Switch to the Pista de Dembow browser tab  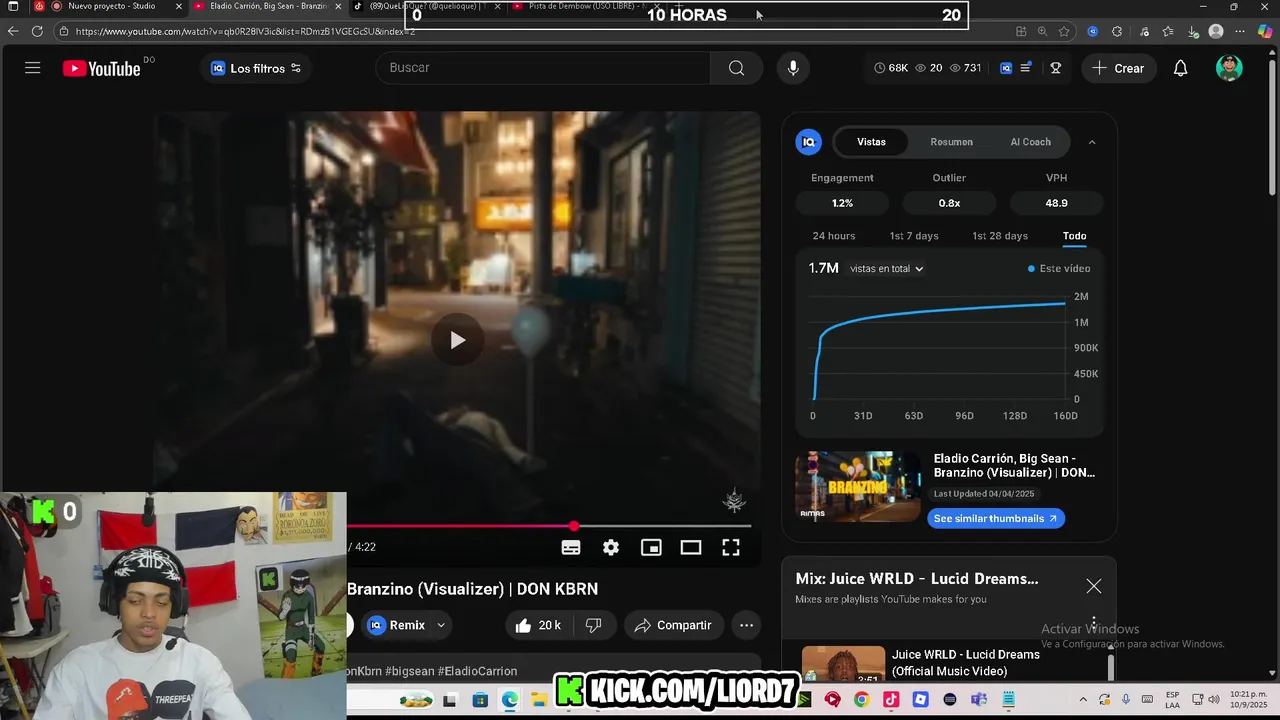pos(589,6)
